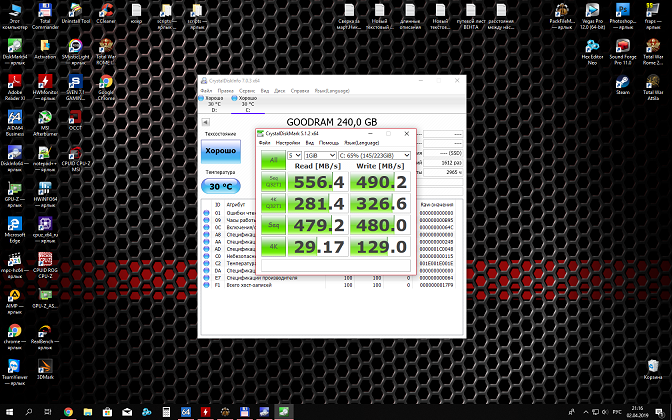Switch to the D: disk tab in CrystalDiskInfo

[x=214, y=104]
